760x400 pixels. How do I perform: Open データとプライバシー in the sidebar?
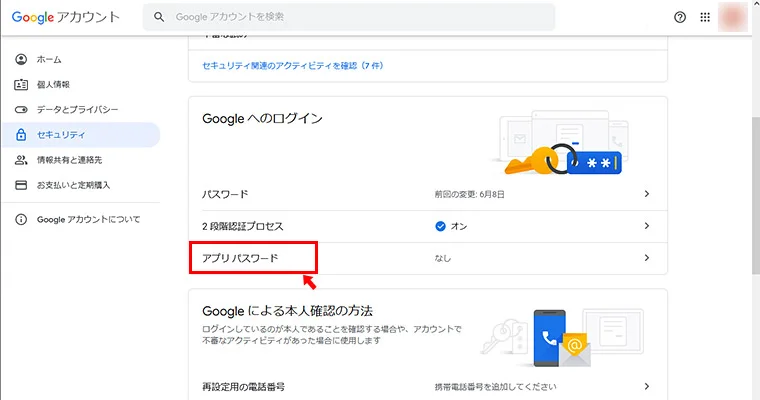pyautogui.click(x=80, y=110)
